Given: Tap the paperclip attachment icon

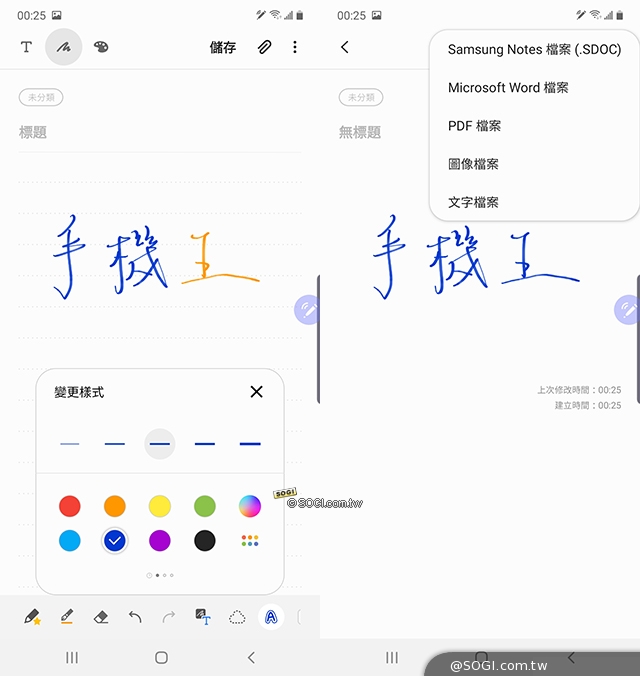Looking at the screenshot, I should [264, 47].
